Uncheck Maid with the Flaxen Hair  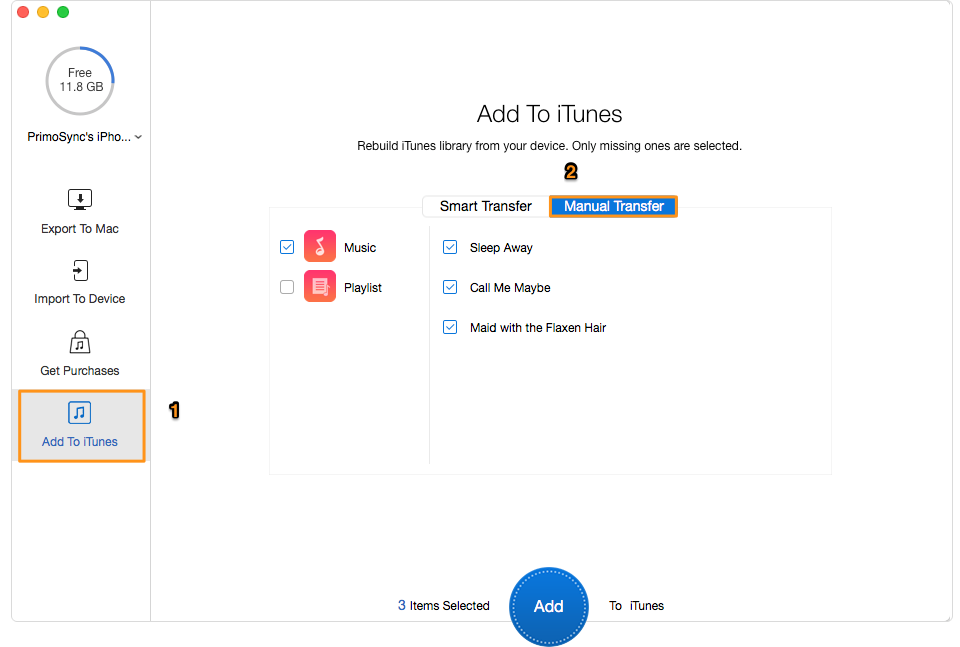click(450, 327)
